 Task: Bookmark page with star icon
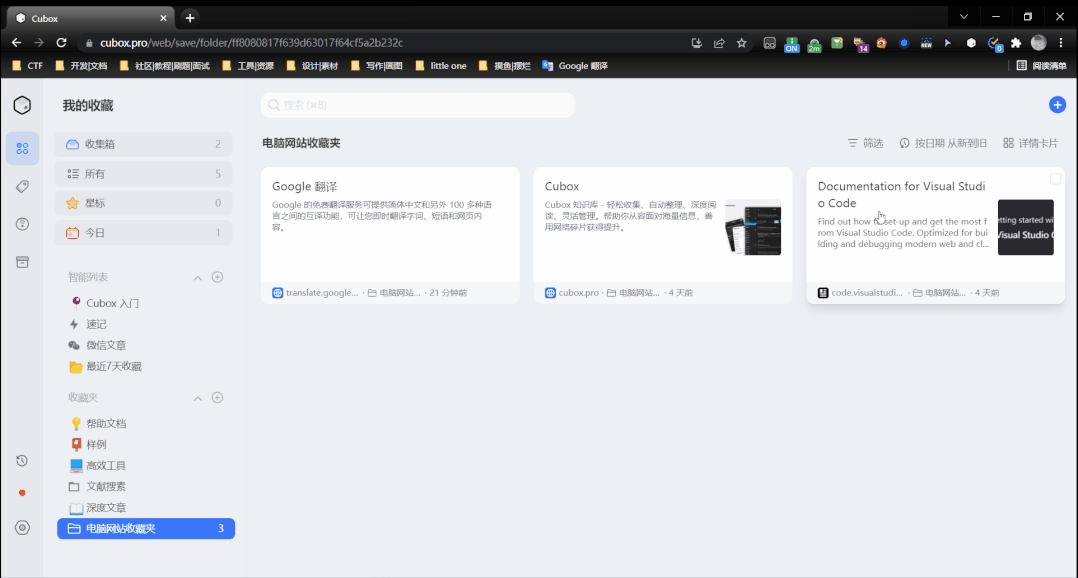(742, 43)
